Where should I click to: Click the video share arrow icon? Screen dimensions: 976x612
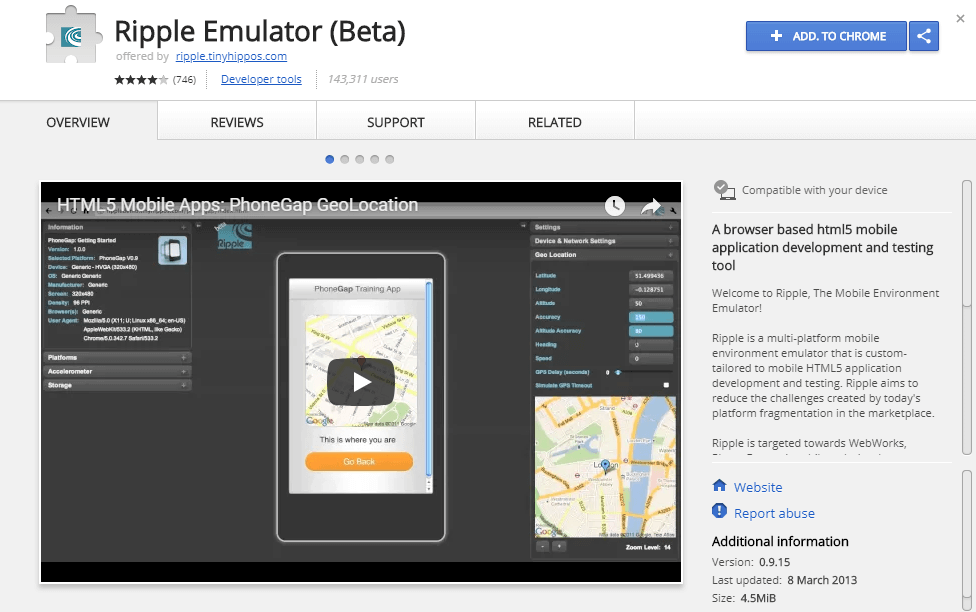[651, 206]
